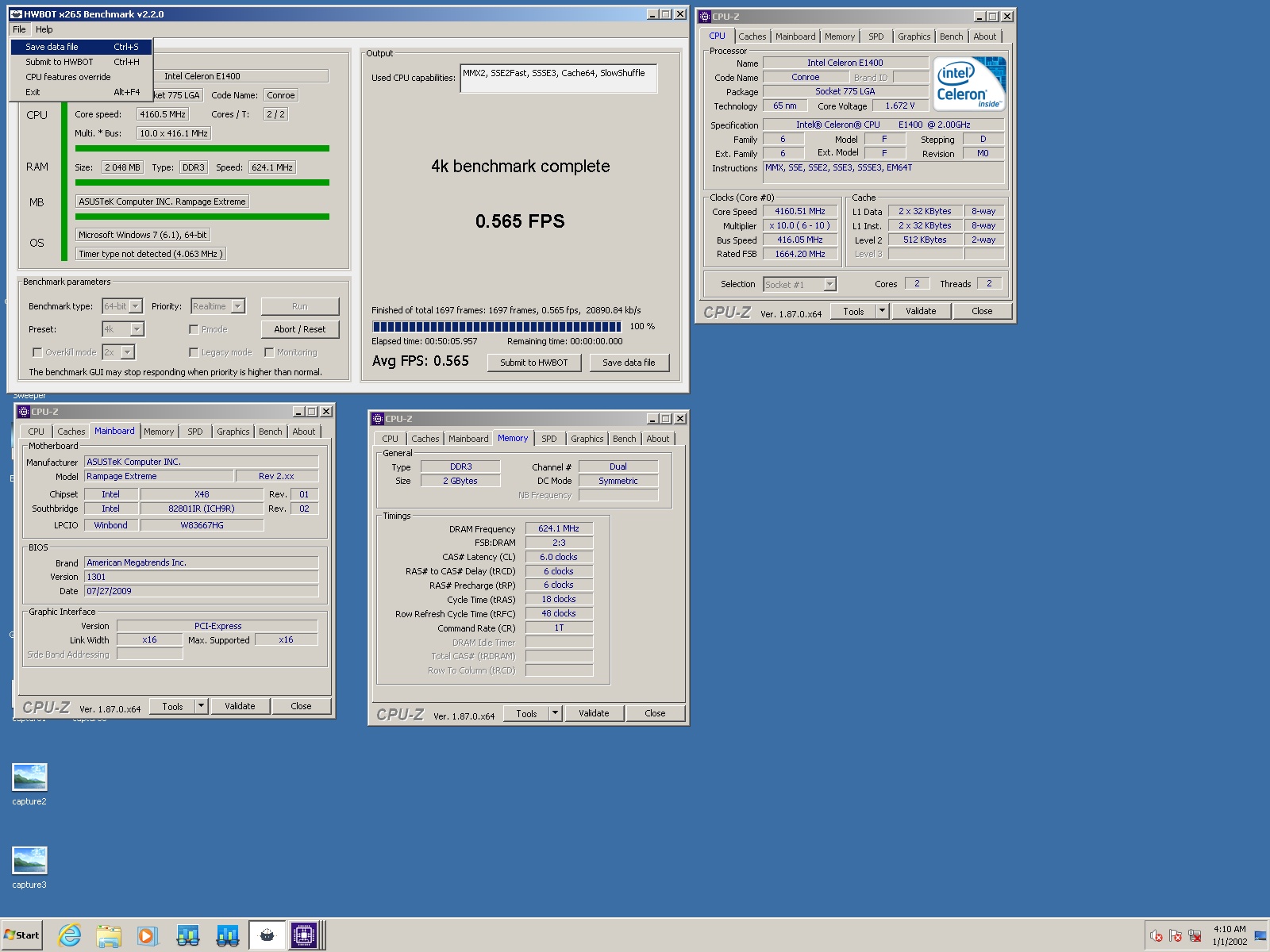
Task: Click the Instructions field in CPU-Z CPU window
Action: click(883, 172)
